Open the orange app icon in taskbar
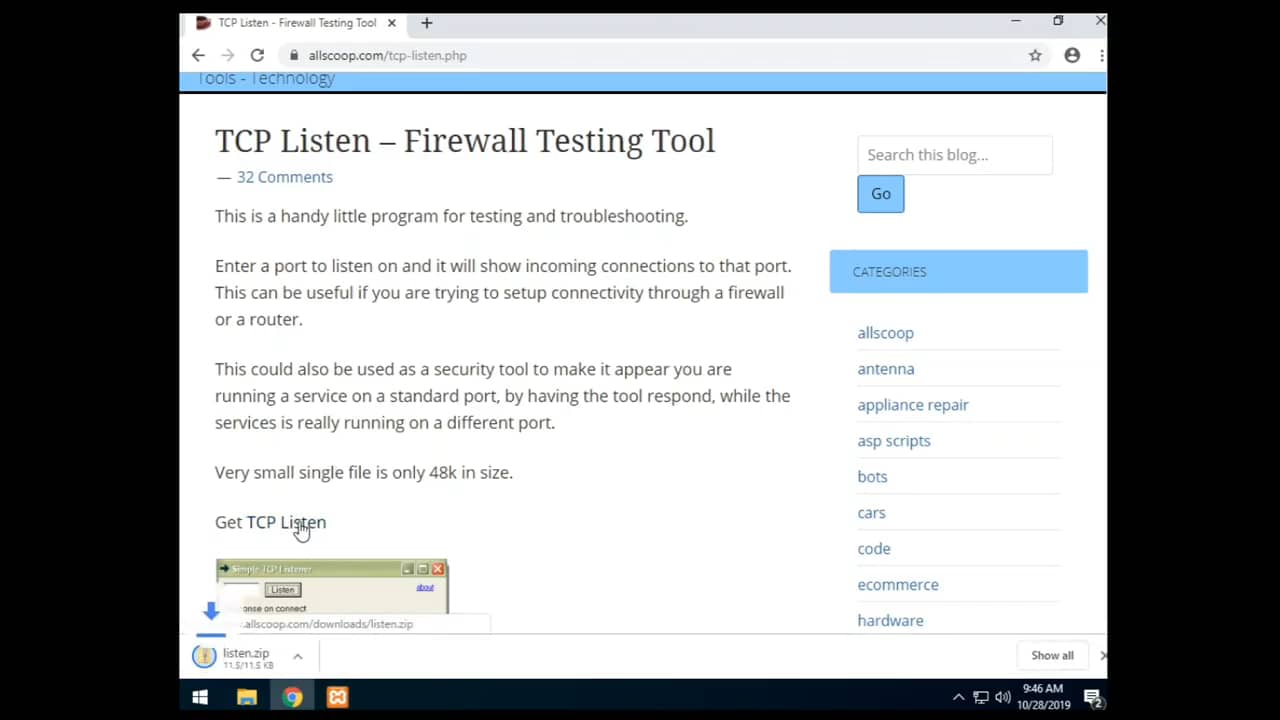Image resolution: width=1280 pixels, height=720 pixels. click(338, 698)
